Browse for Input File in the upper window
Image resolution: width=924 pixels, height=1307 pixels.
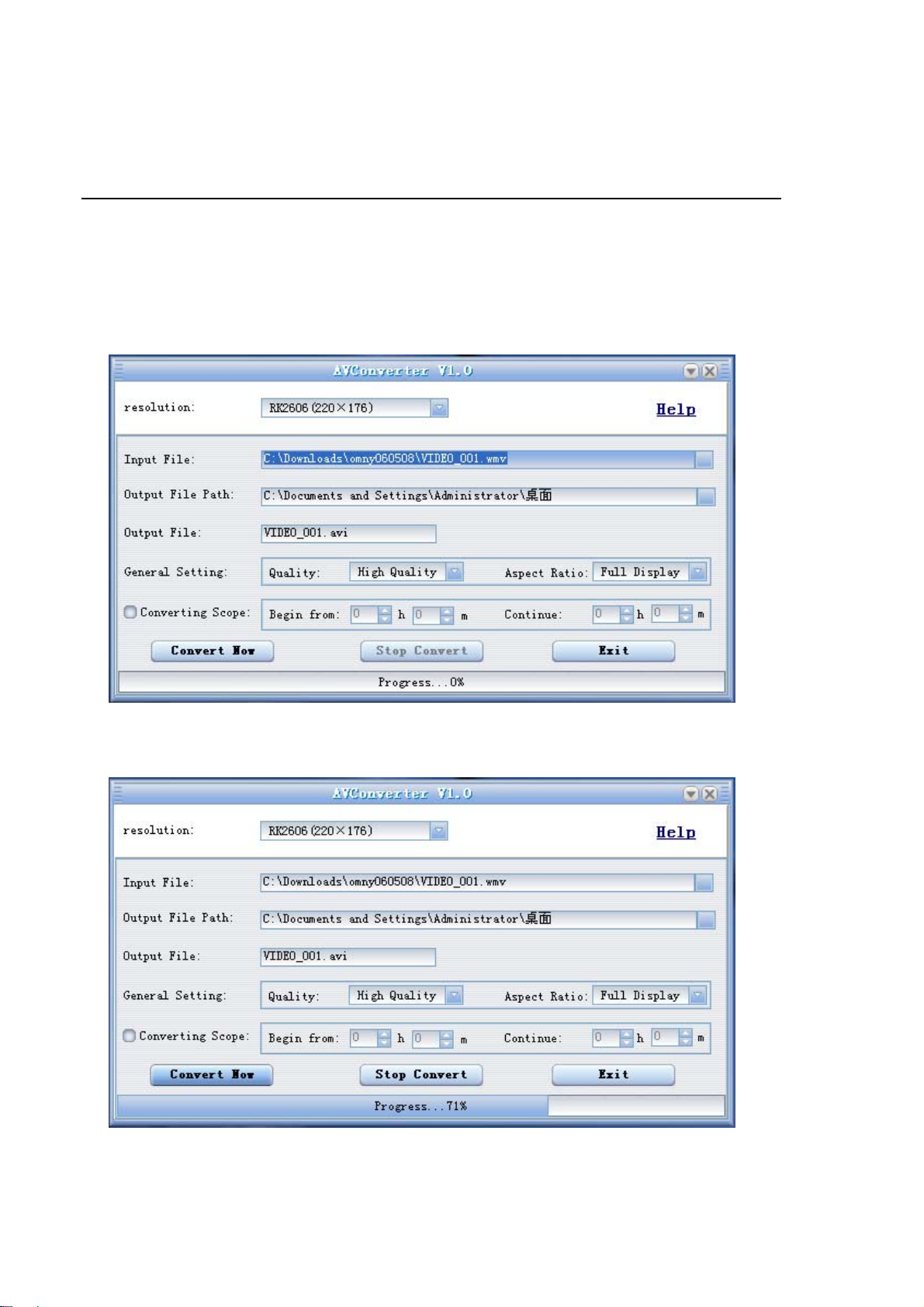[x=704, y=460]
